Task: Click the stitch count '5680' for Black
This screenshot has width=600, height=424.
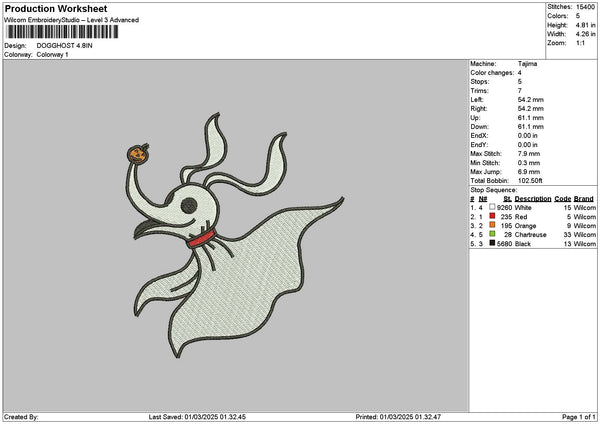Action: (x=505, y=244)
